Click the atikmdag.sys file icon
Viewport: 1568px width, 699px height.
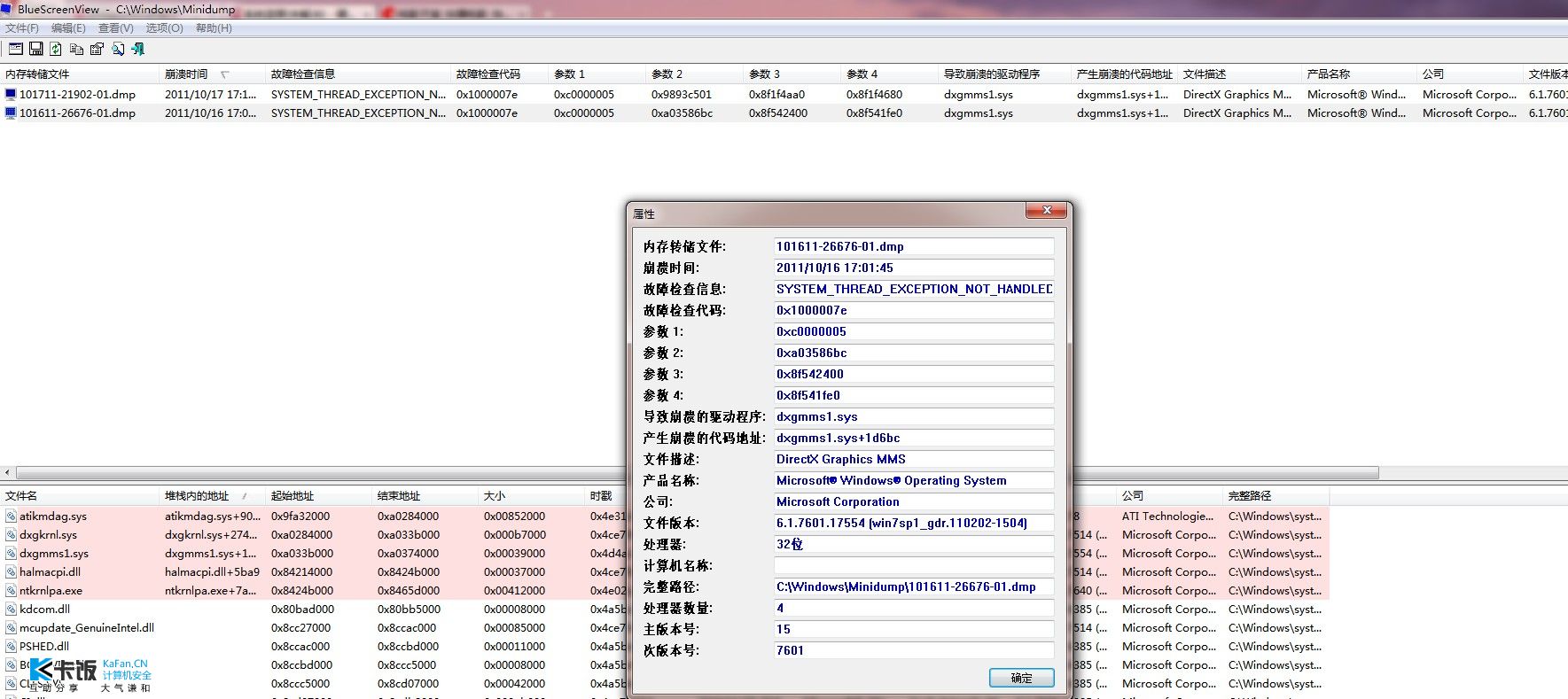(x=11, y=516)
